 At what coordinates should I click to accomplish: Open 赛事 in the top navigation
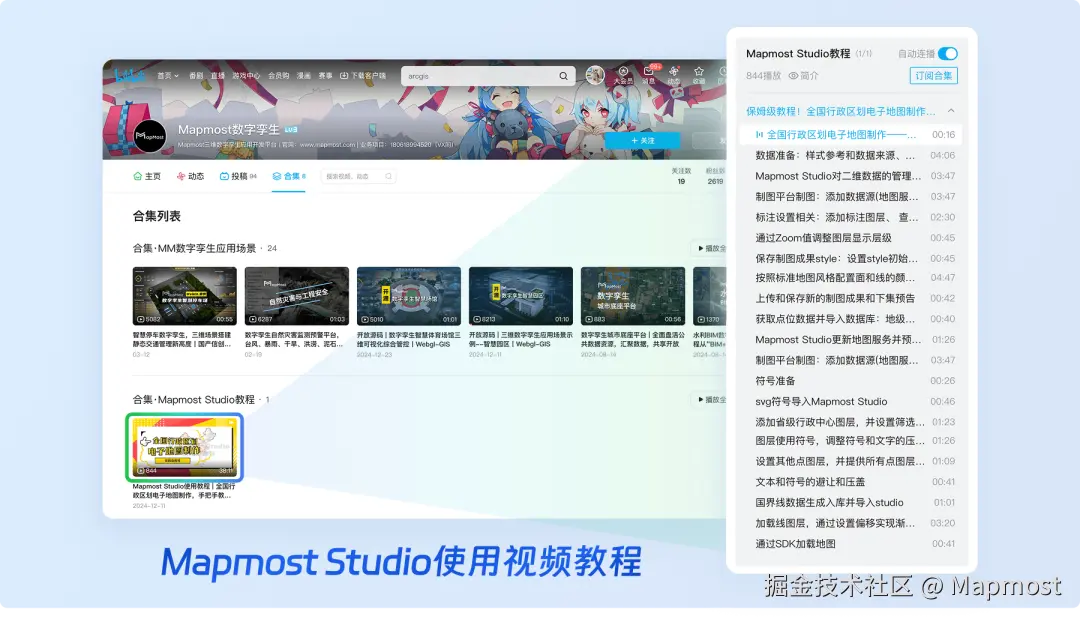325,76
